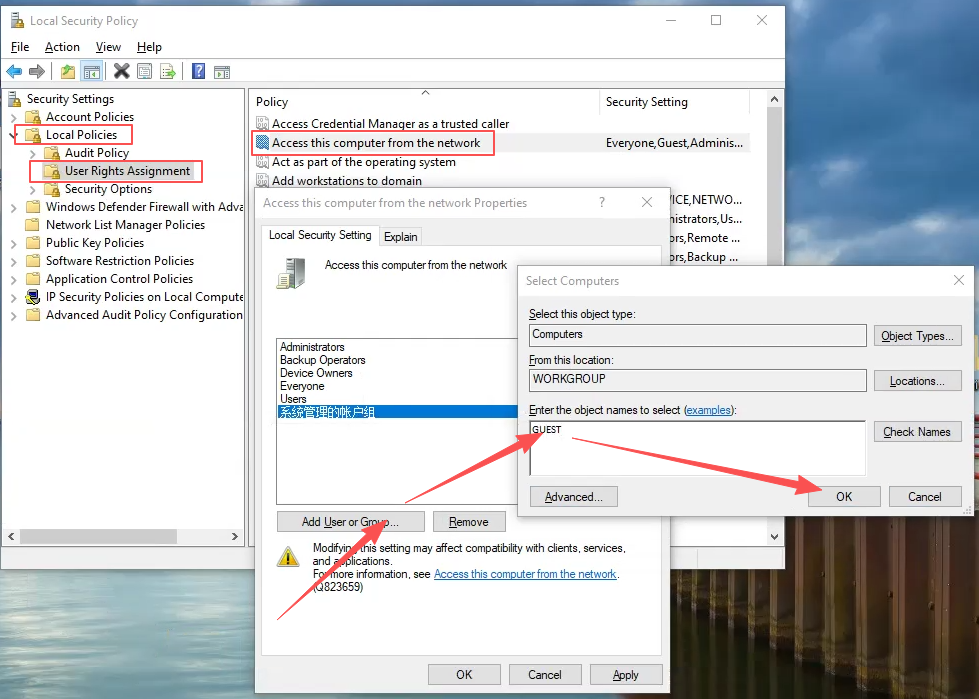
Task: Expand the Account Policies node
Action: tap(14, 117)
